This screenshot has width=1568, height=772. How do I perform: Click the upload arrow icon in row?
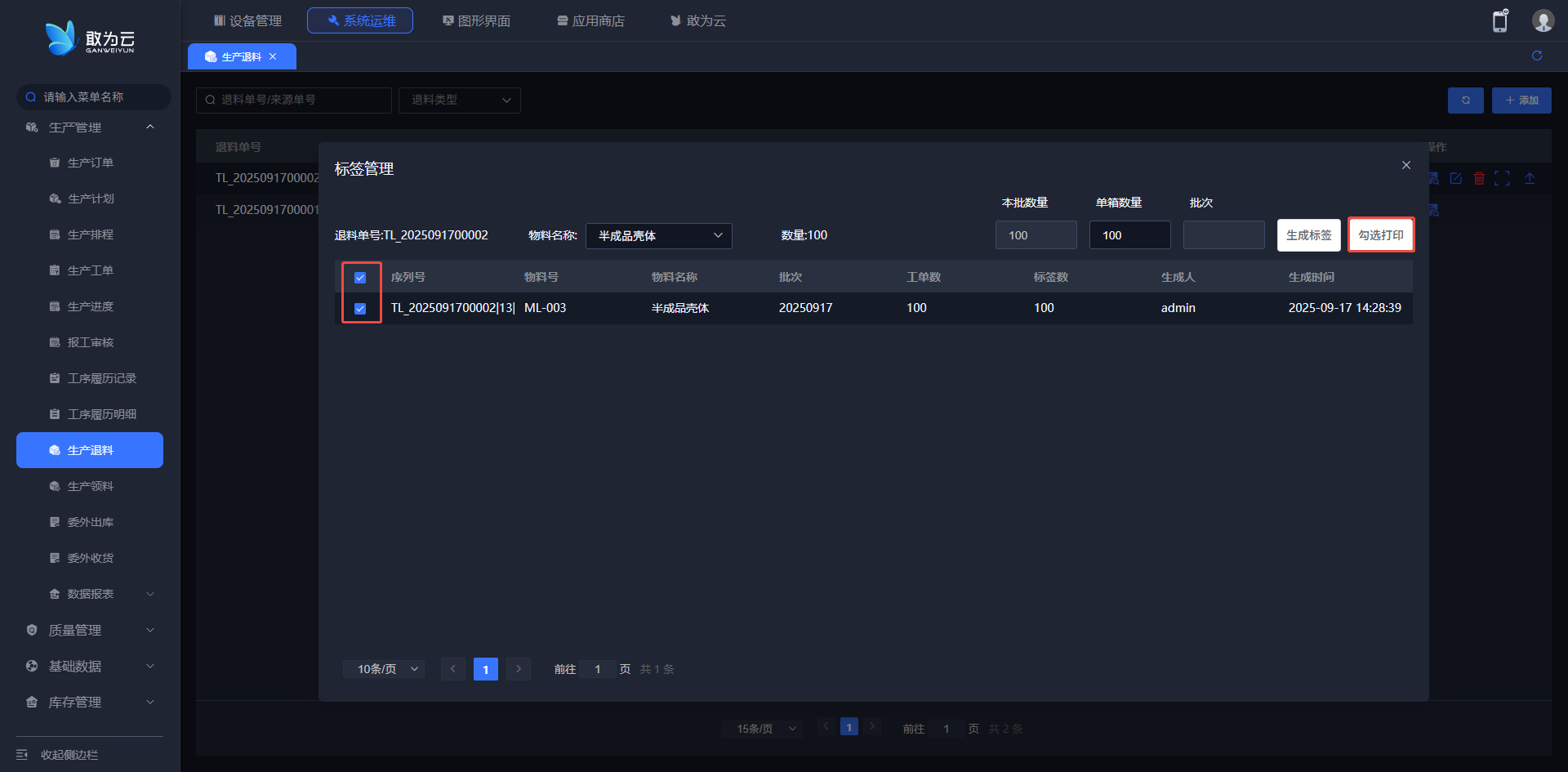click(1530, 178)
